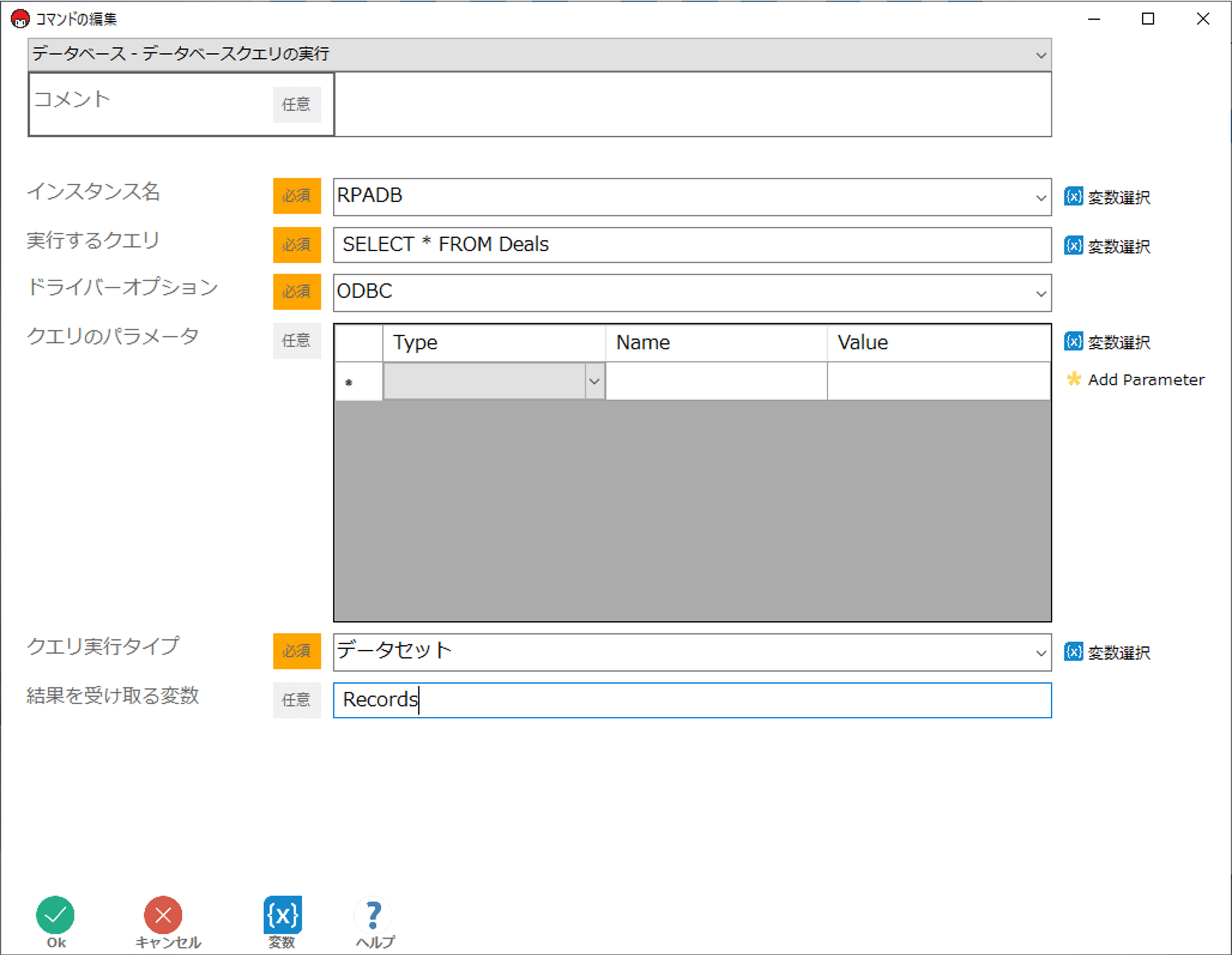Click the empty Name cell in parameter grid
1232x955 pixels.
[716, 381]
